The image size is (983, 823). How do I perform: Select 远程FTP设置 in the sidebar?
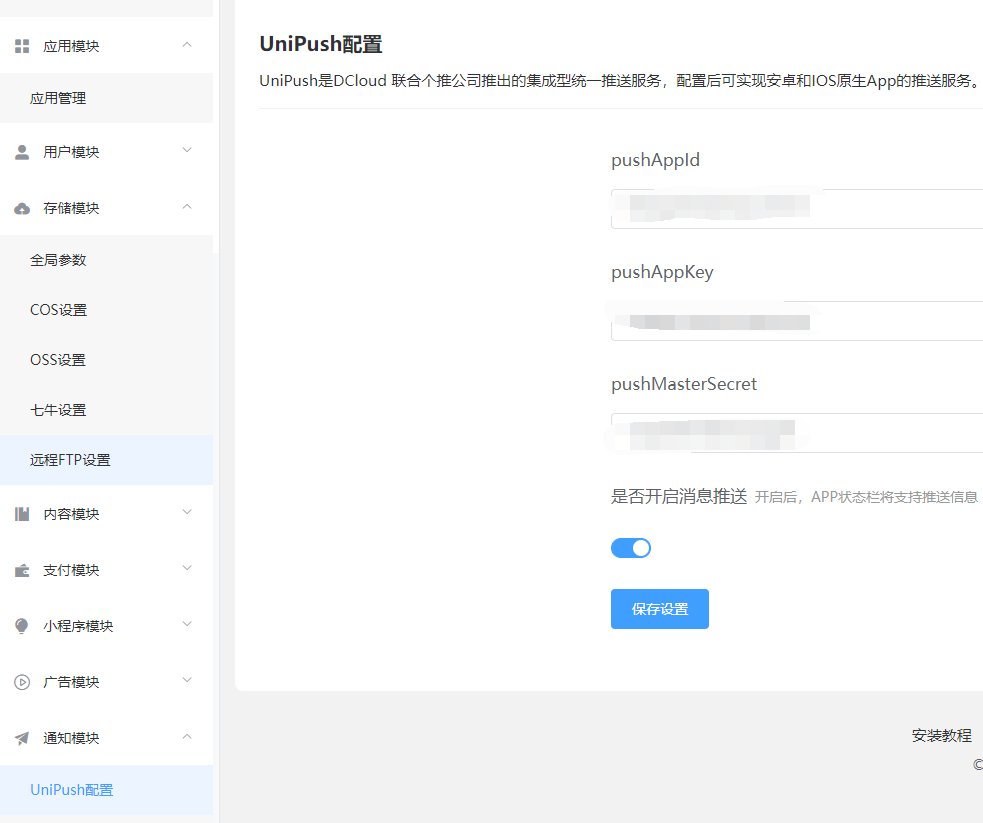coord(107,460)
